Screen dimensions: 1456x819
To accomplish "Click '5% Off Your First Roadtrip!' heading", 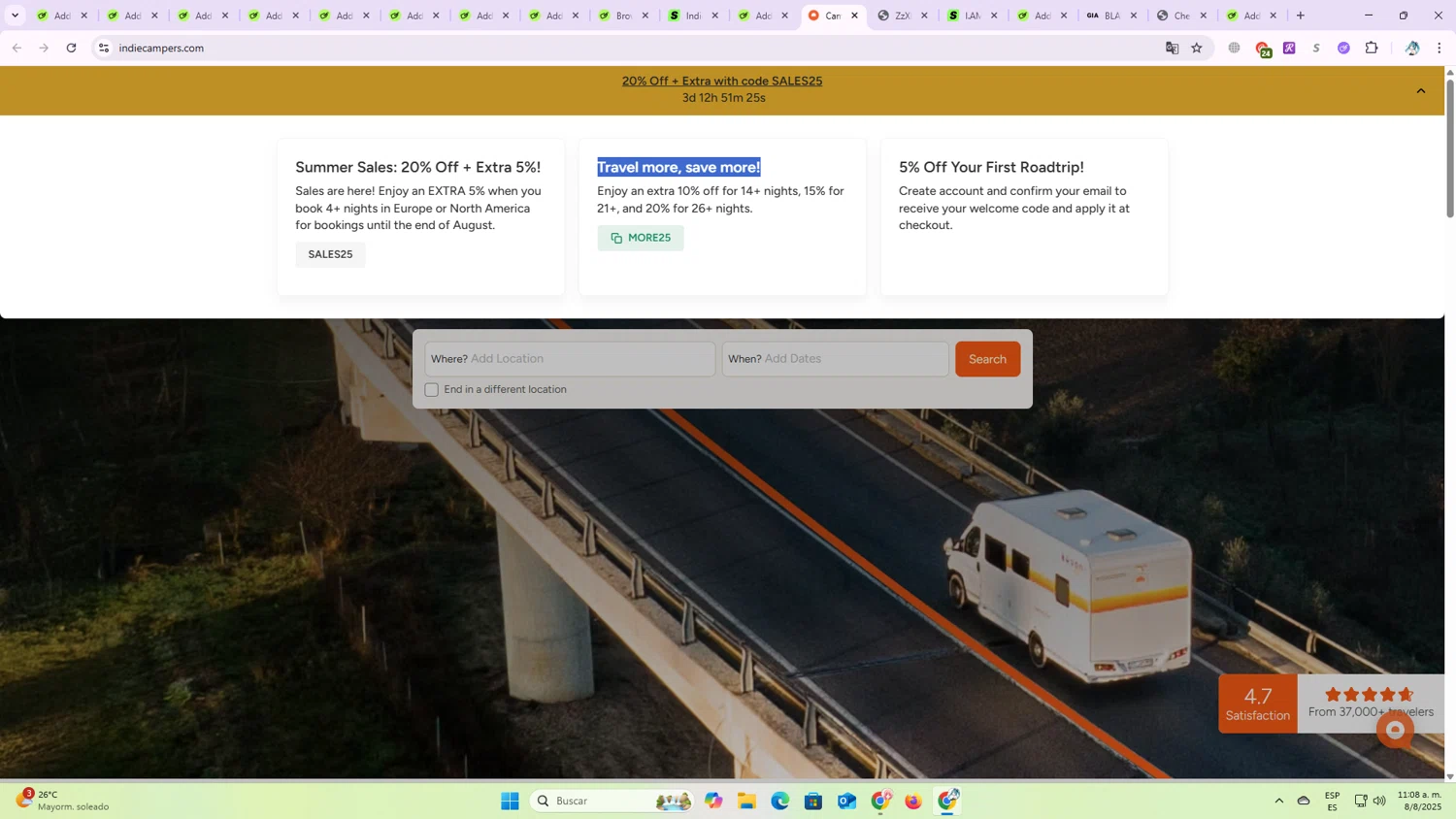I will point(991,167).
